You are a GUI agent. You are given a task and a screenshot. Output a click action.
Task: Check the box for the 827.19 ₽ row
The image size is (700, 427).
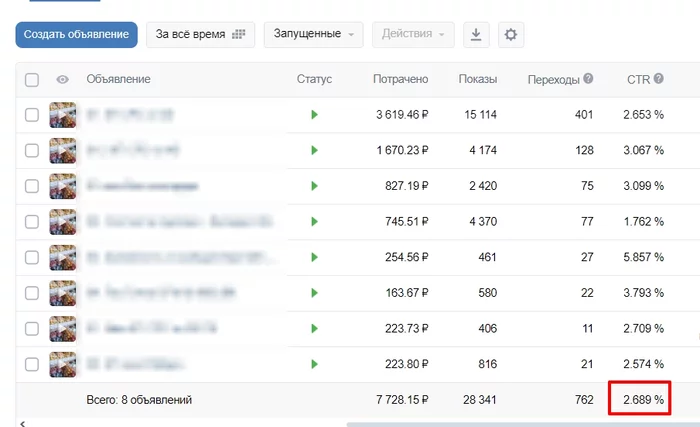[32, 186]
